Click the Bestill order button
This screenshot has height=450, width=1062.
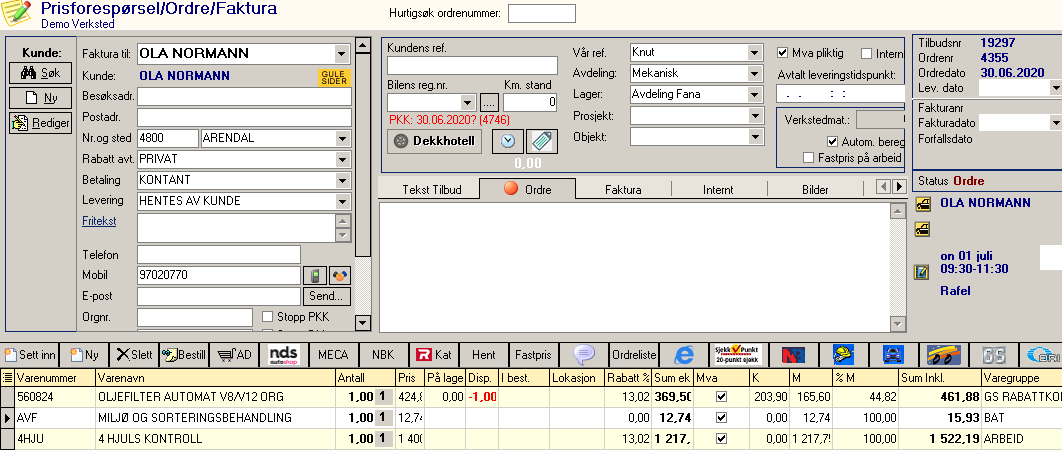(x=184, y=354)
